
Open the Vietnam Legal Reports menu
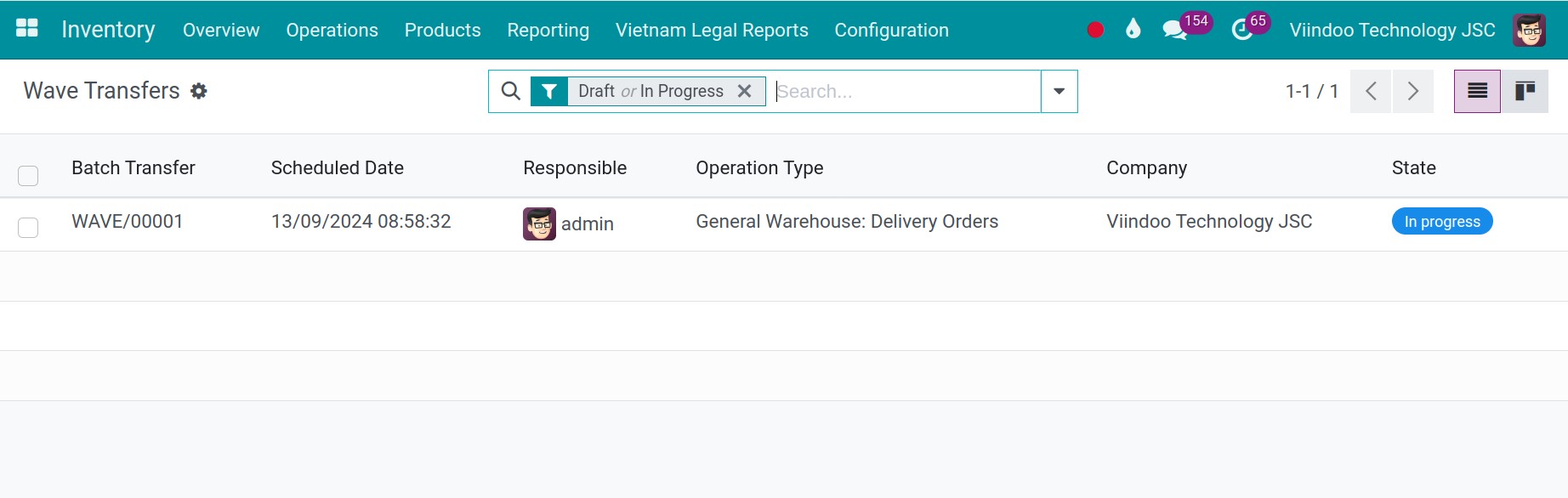(712, 30)
